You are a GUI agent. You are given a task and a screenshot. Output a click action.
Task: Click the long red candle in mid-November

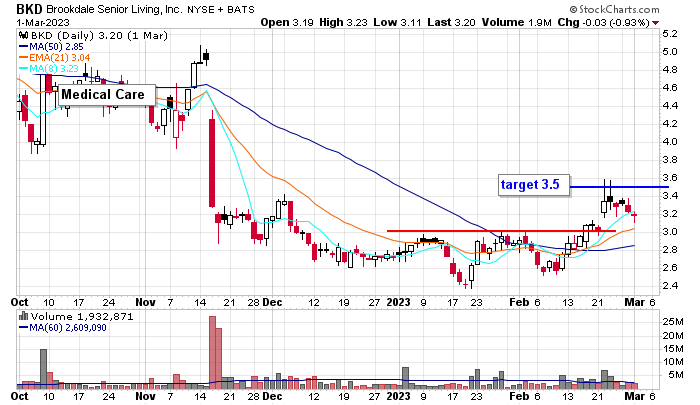pyautogui.click(x=212, y=163)
